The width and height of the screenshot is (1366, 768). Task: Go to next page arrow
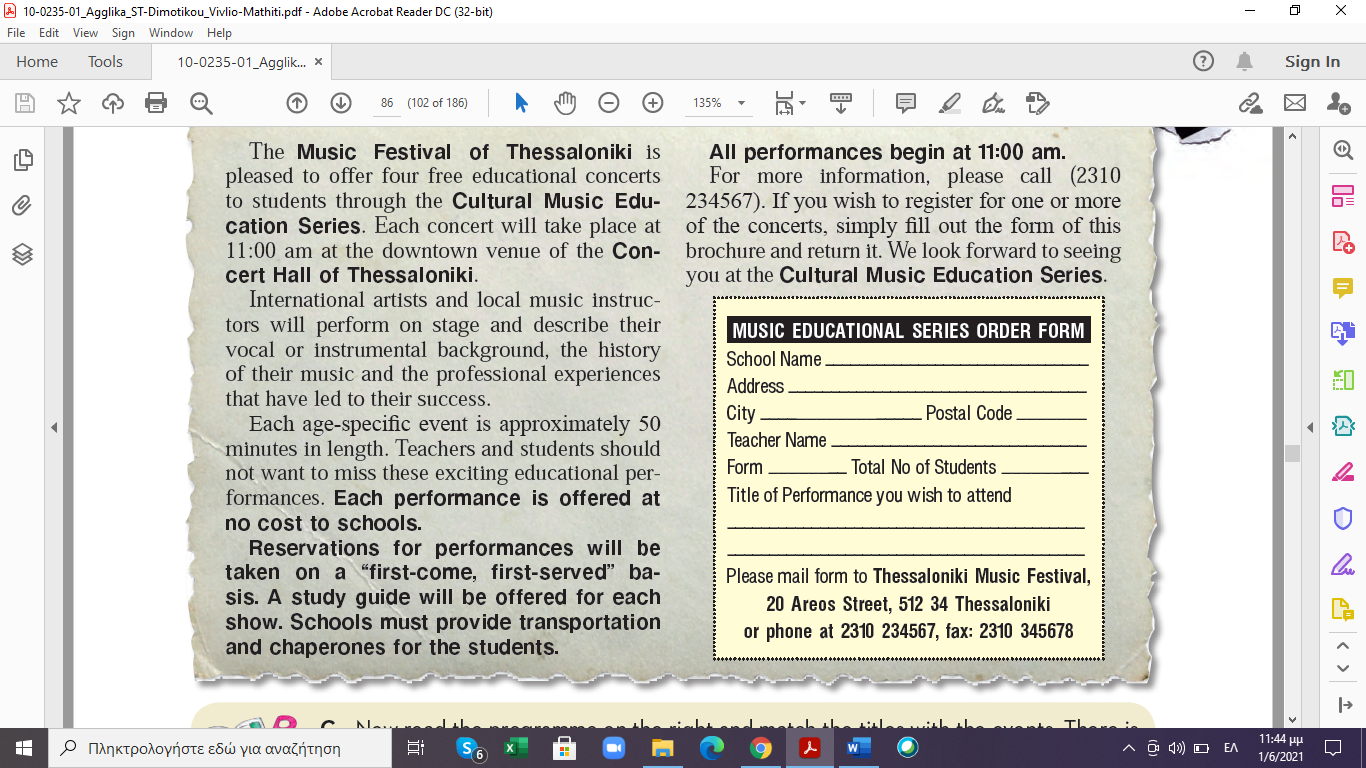pos(341,103)
